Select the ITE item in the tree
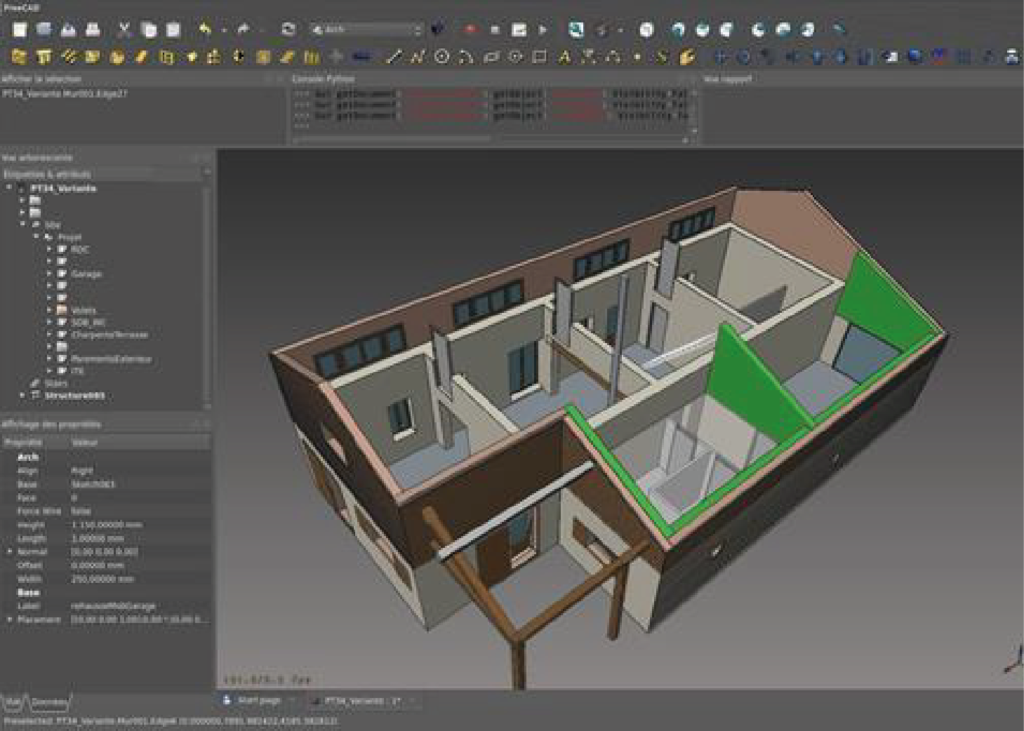The width and height of the screenshot is (1024, 731). [77, 371]
